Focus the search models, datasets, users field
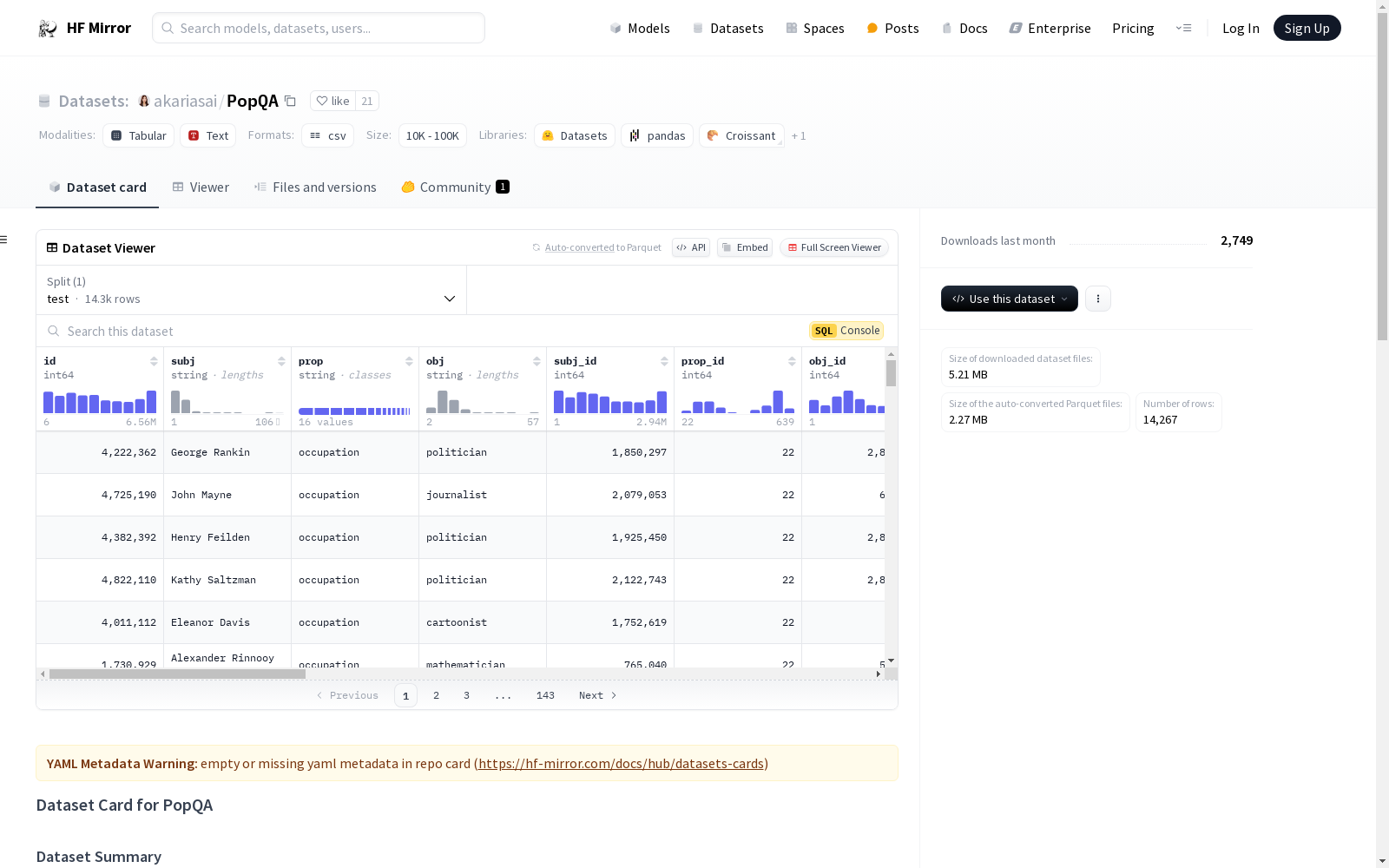 coord(319,28)
